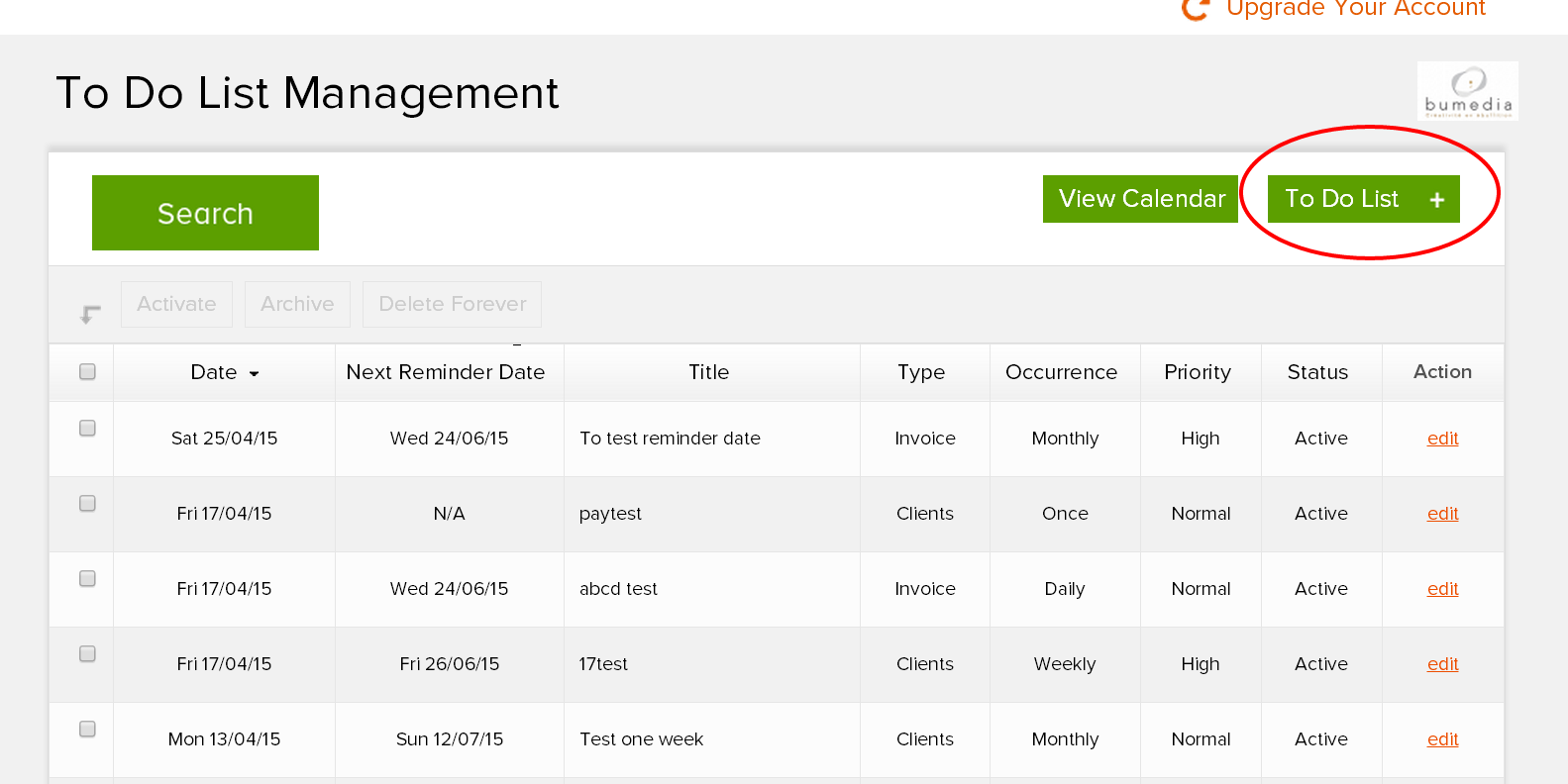Click the plus icon on To Do List button
1568x784 pixels.
[x=1436, y=200]
